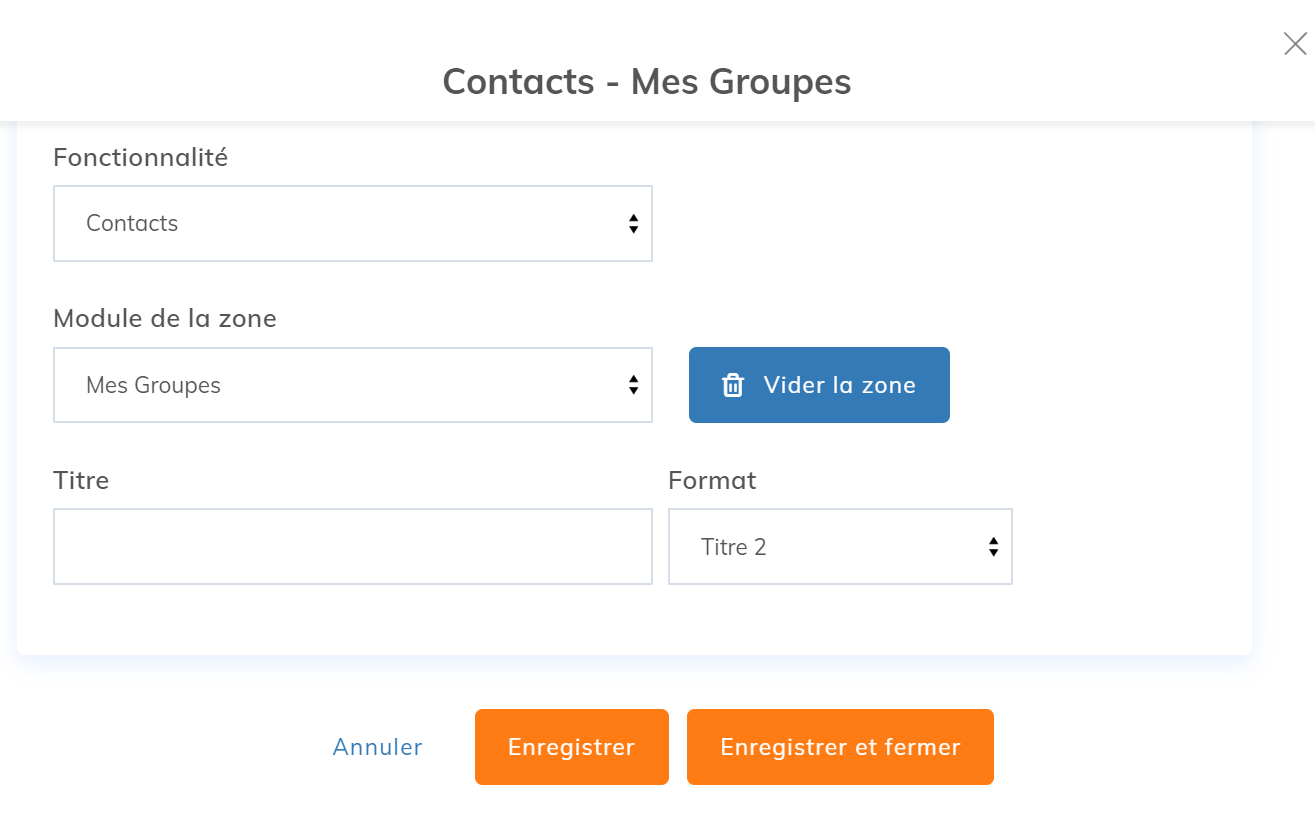Select the Mes Groupes value text
This screenshot has height=813, width=1315.
click(x=153, y=385)
